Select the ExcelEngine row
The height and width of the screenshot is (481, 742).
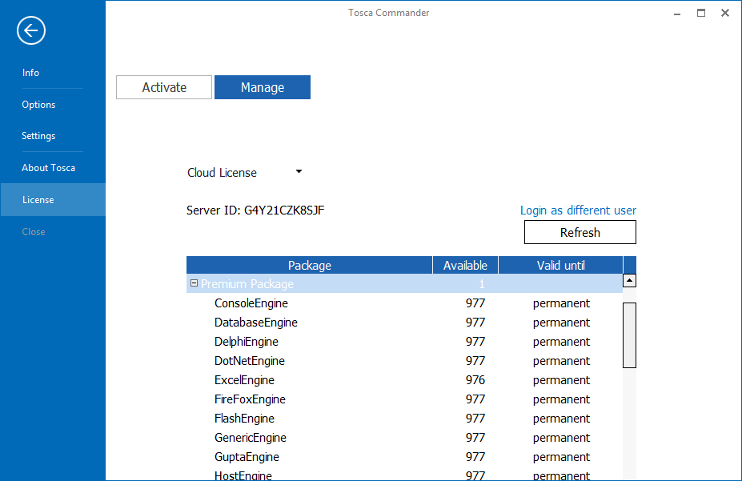244,380
